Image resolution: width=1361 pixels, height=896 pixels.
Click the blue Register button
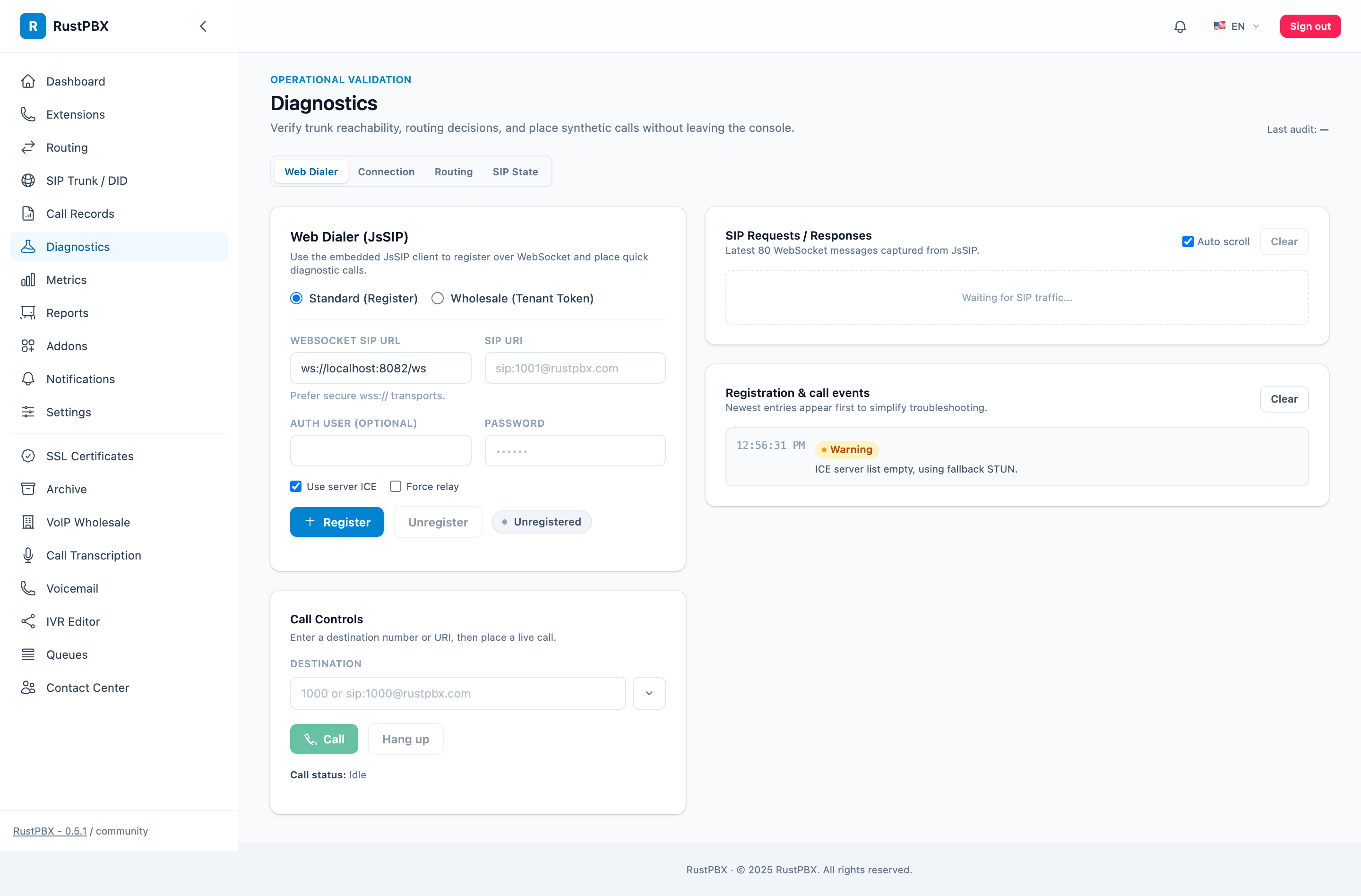point(337,522)
